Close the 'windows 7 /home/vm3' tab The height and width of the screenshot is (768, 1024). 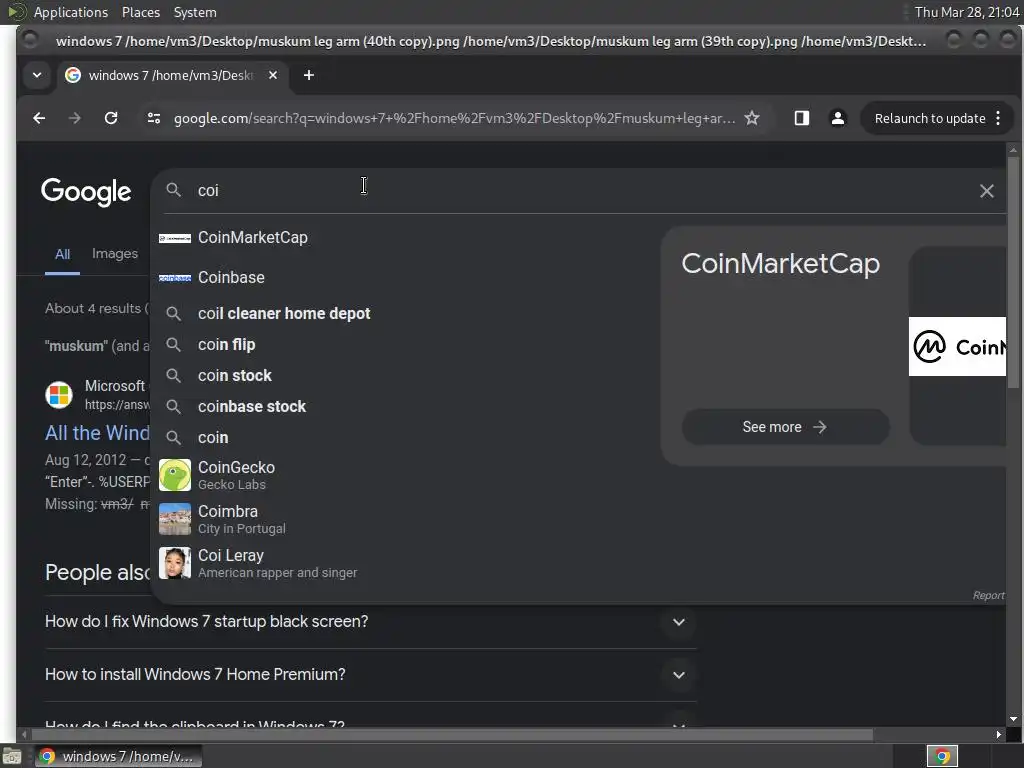tap(273, 75)
